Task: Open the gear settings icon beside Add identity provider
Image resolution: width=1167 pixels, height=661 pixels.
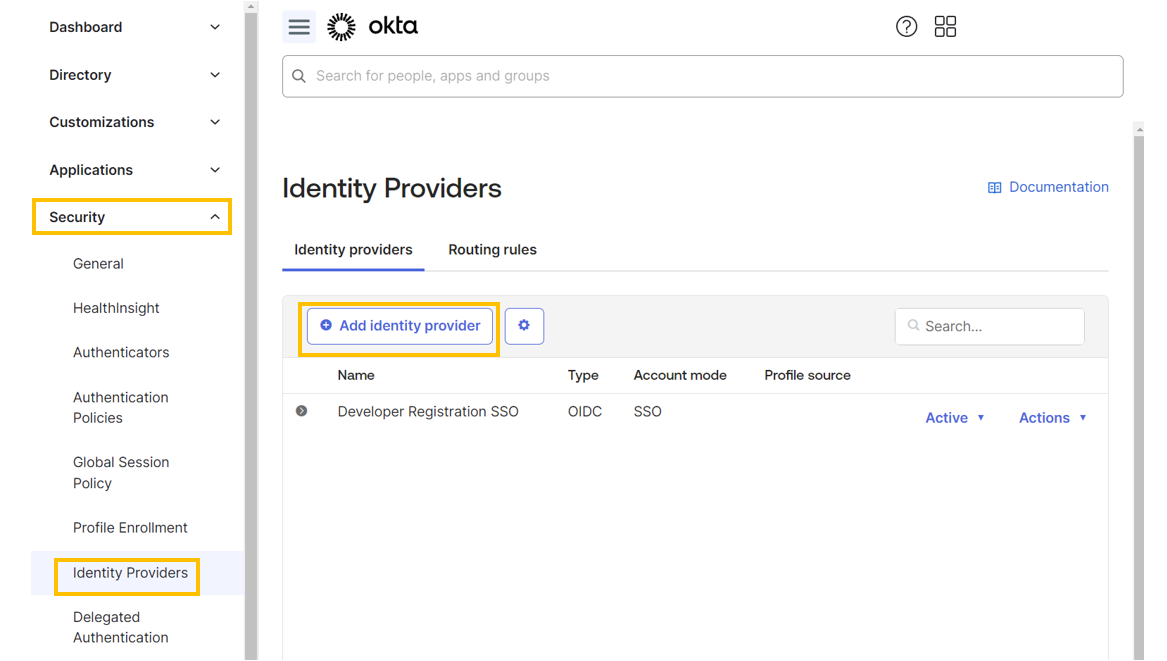Action: coord(524,326)
